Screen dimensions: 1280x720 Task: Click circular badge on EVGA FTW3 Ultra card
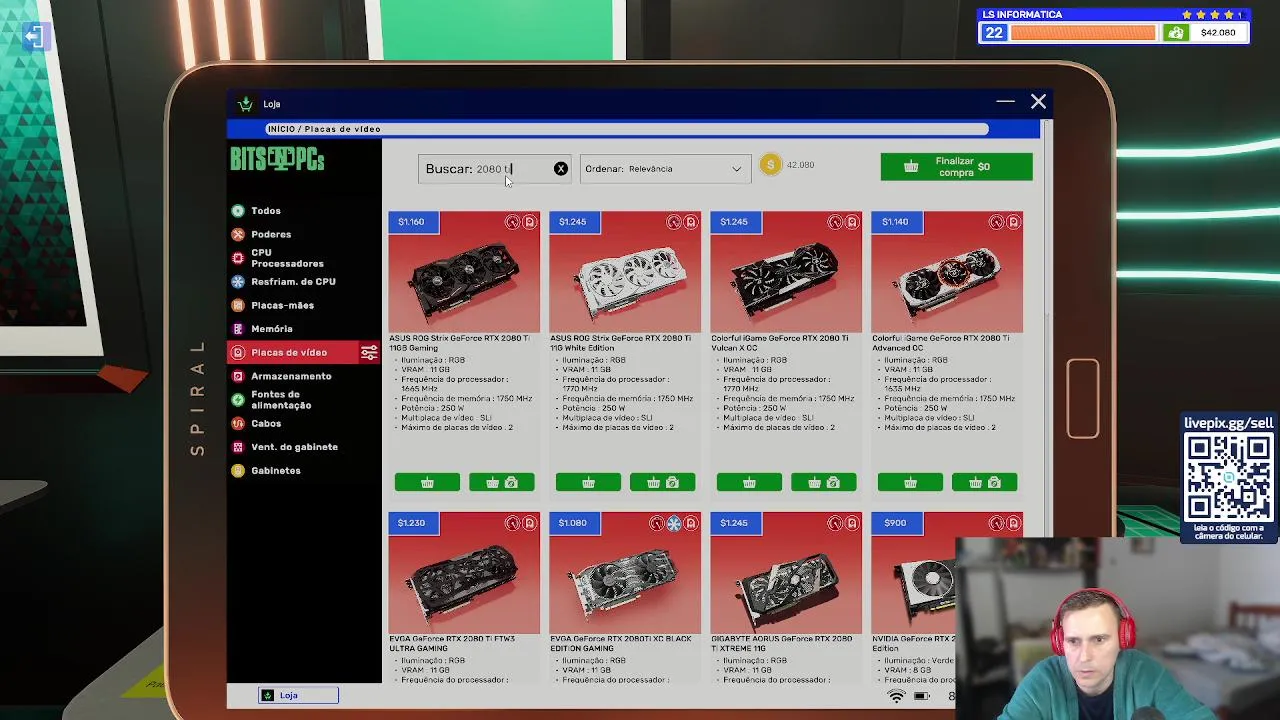[x=513, y=523]
